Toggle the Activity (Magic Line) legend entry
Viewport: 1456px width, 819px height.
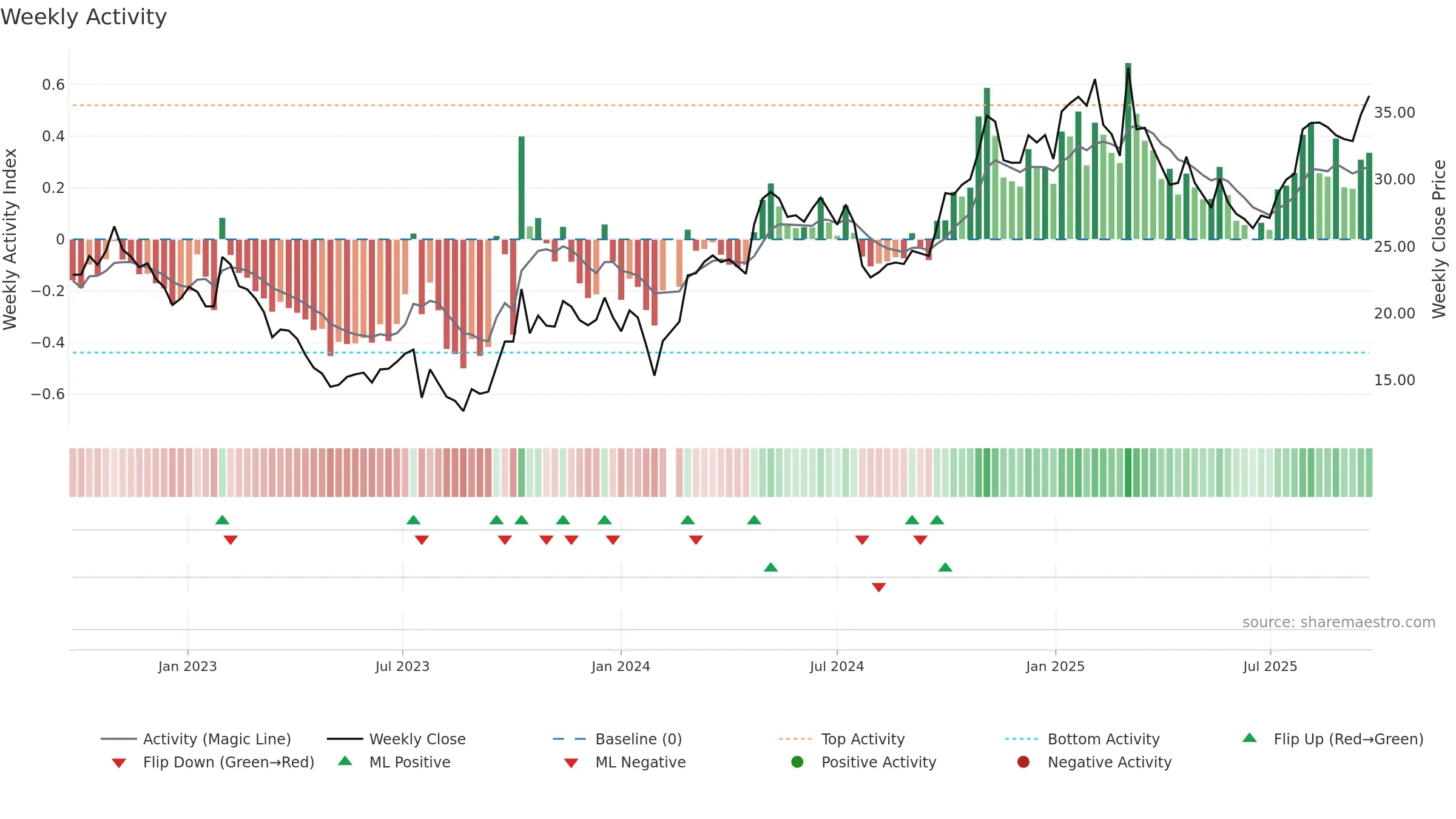click(196, 739)
